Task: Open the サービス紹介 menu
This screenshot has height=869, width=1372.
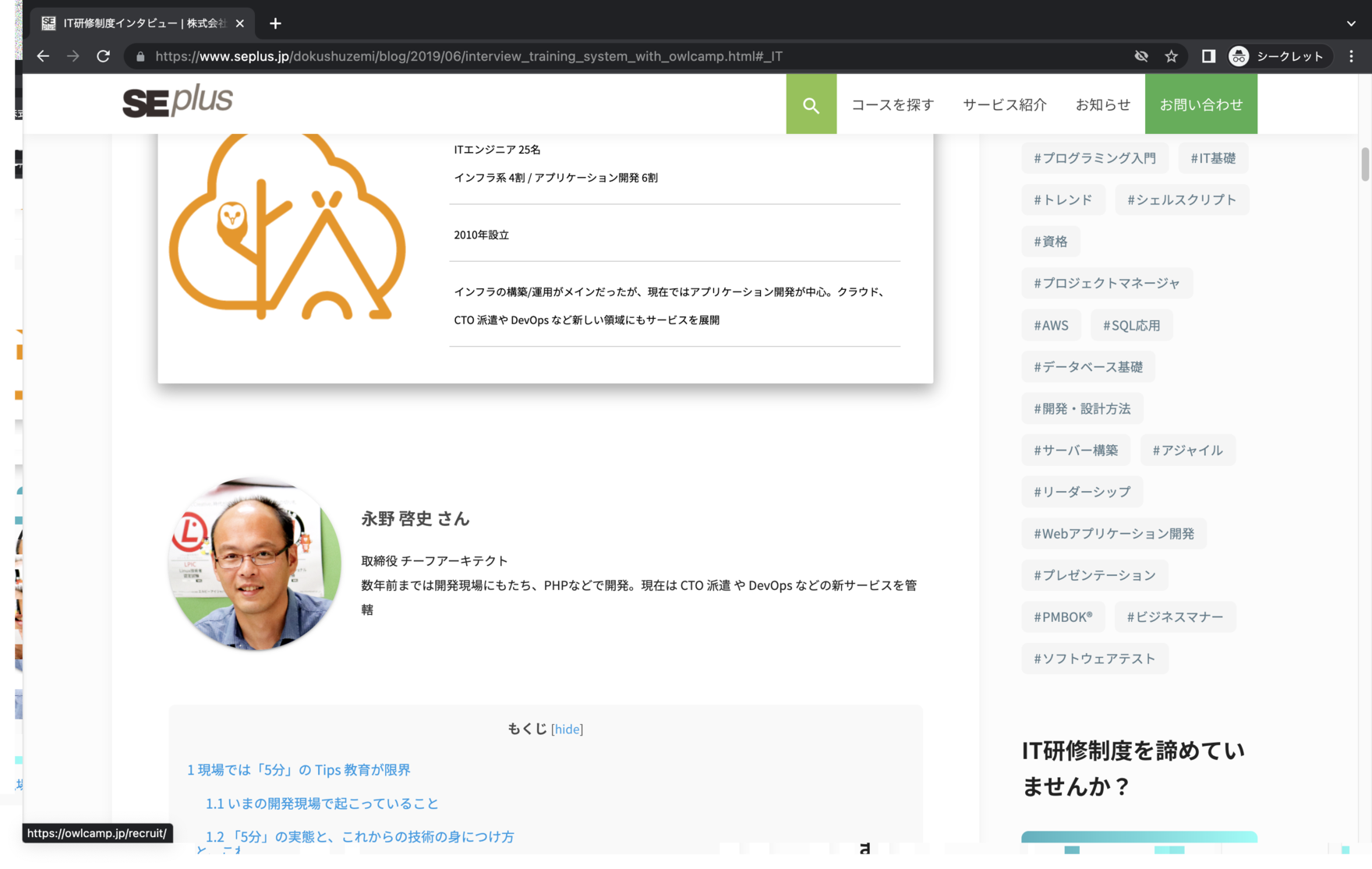Action: (1004, 104)
